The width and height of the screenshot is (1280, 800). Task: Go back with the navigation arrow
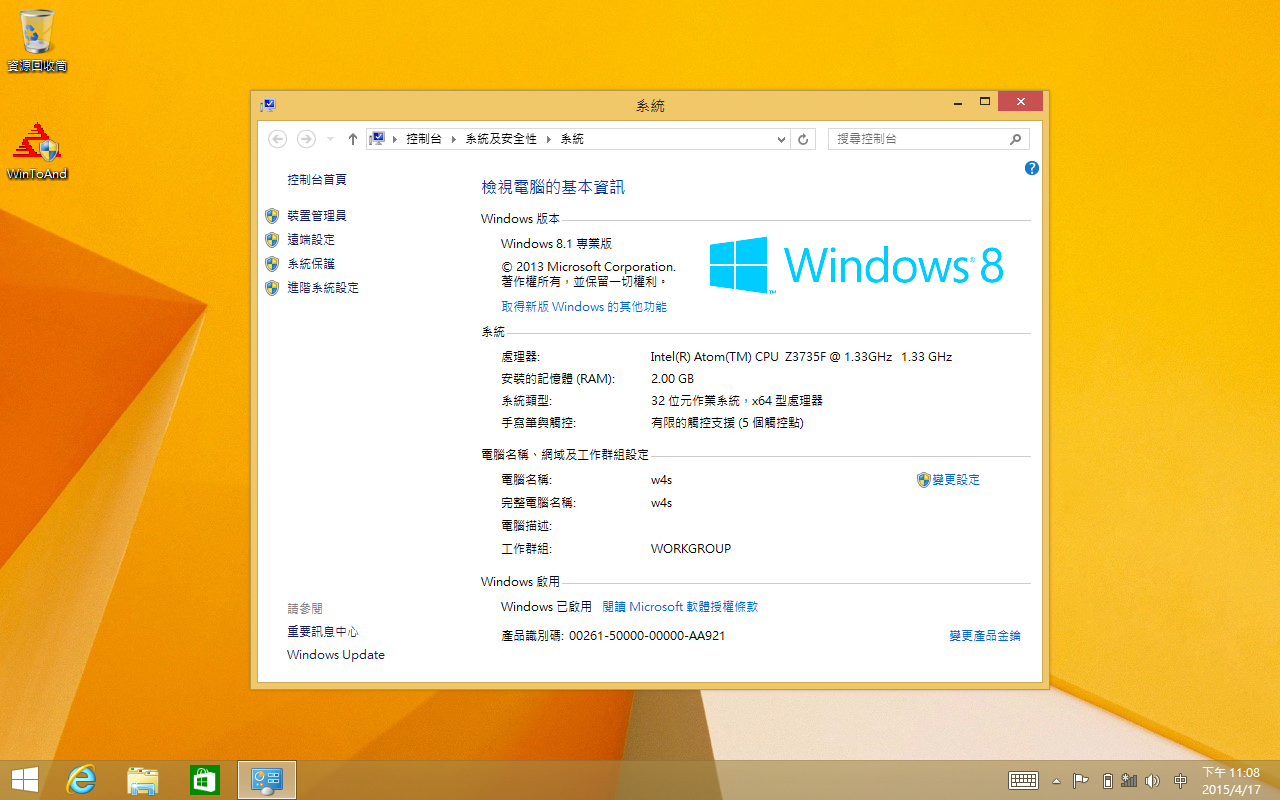pyautogui.click(x=278, y=139)
